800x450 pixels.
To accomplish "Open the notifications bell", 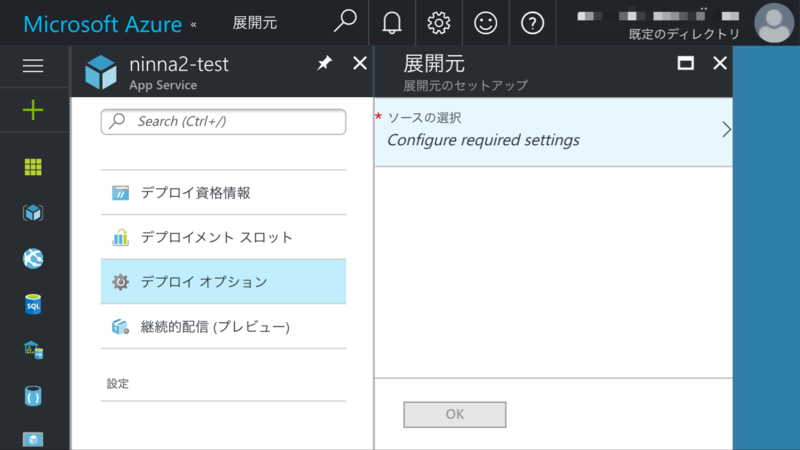I will tap(392, 23).
